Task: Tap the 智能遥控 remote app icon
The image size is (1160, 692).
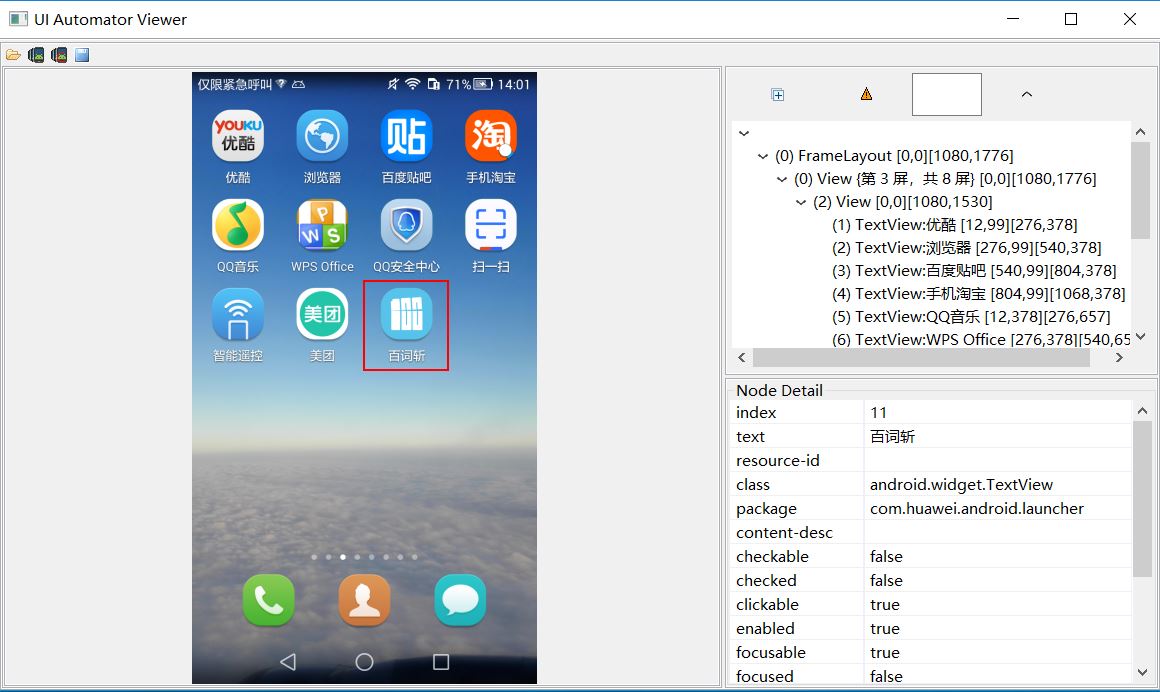Action: point(237,315)
